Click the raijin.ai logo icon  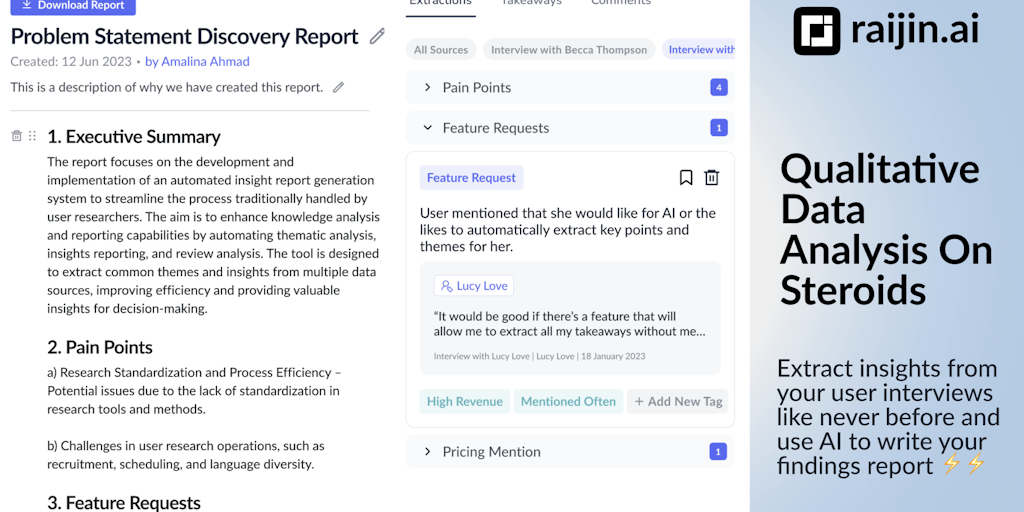point(816,30)
